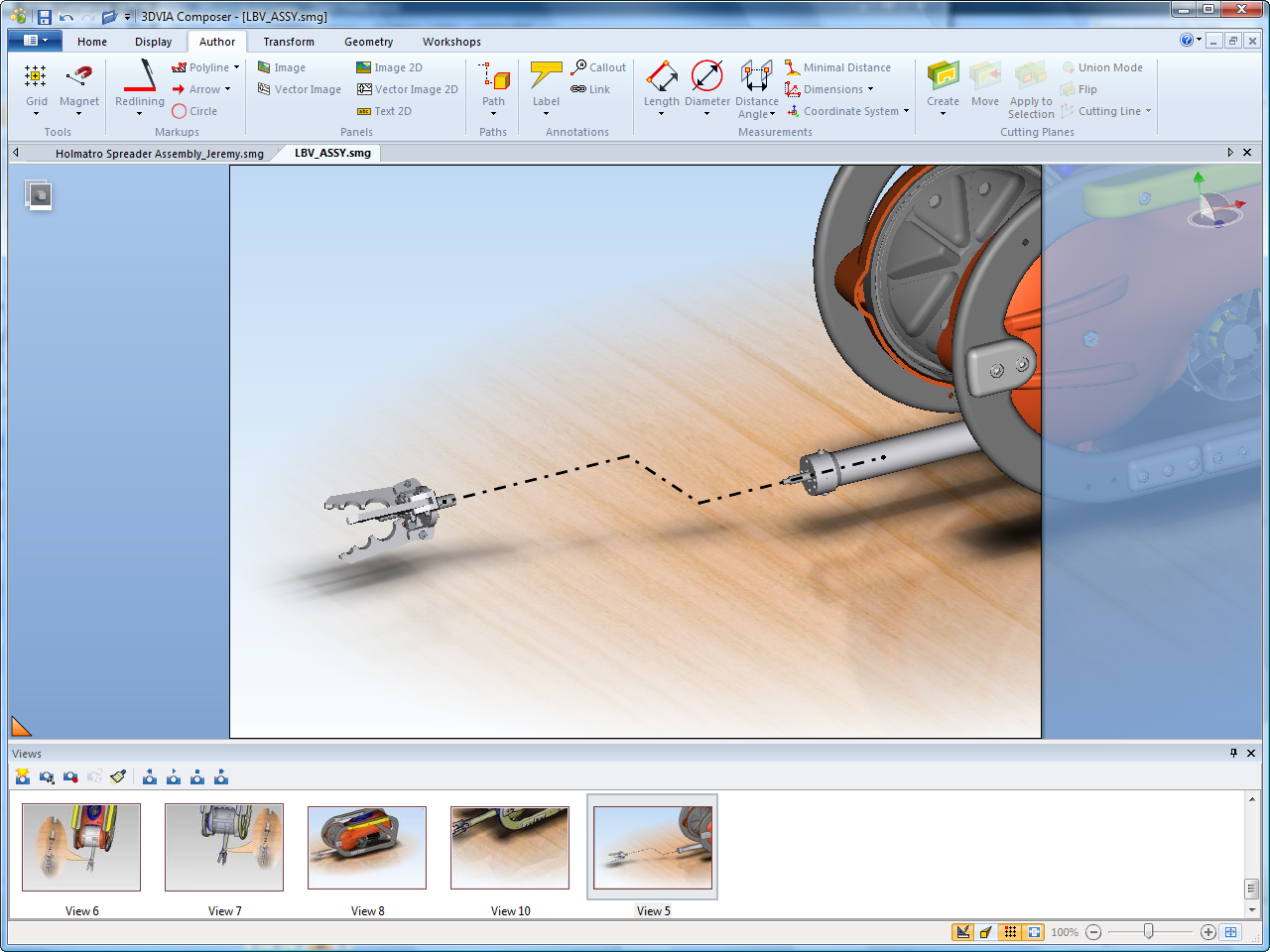
Task: Expand the Dimensions dropdown menu
Action: coord(870,89)
